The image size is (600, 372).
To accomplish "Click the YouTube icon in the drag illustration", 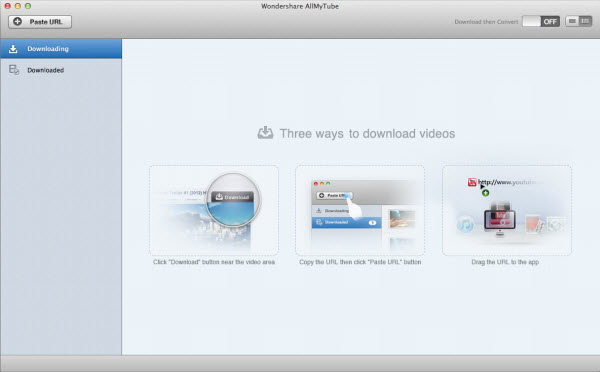I will 472,182.
